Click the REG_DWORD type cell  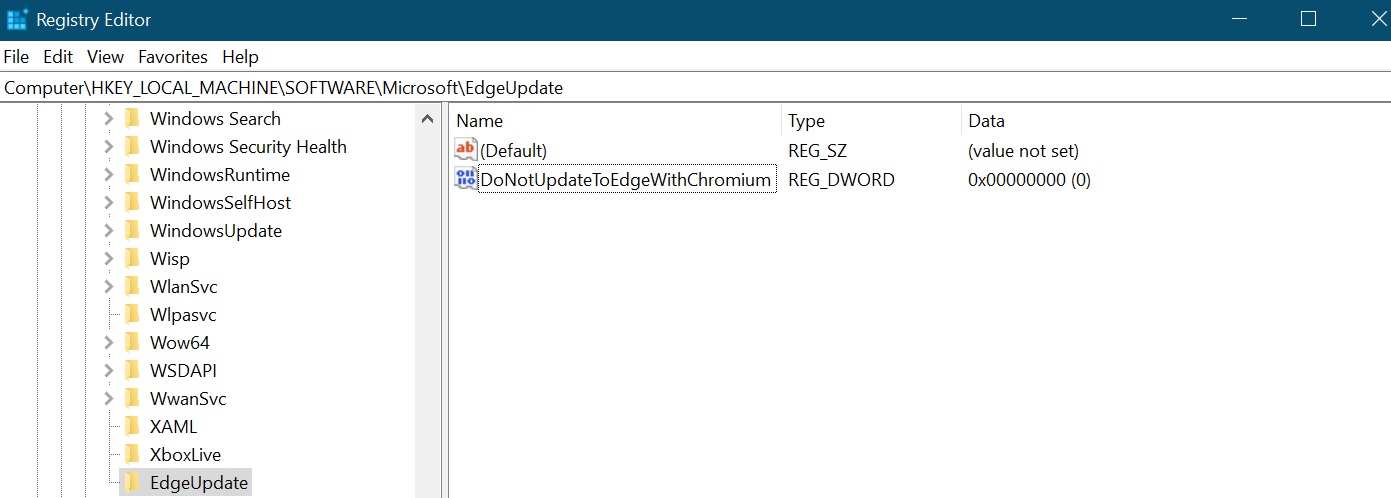point(841,180)
